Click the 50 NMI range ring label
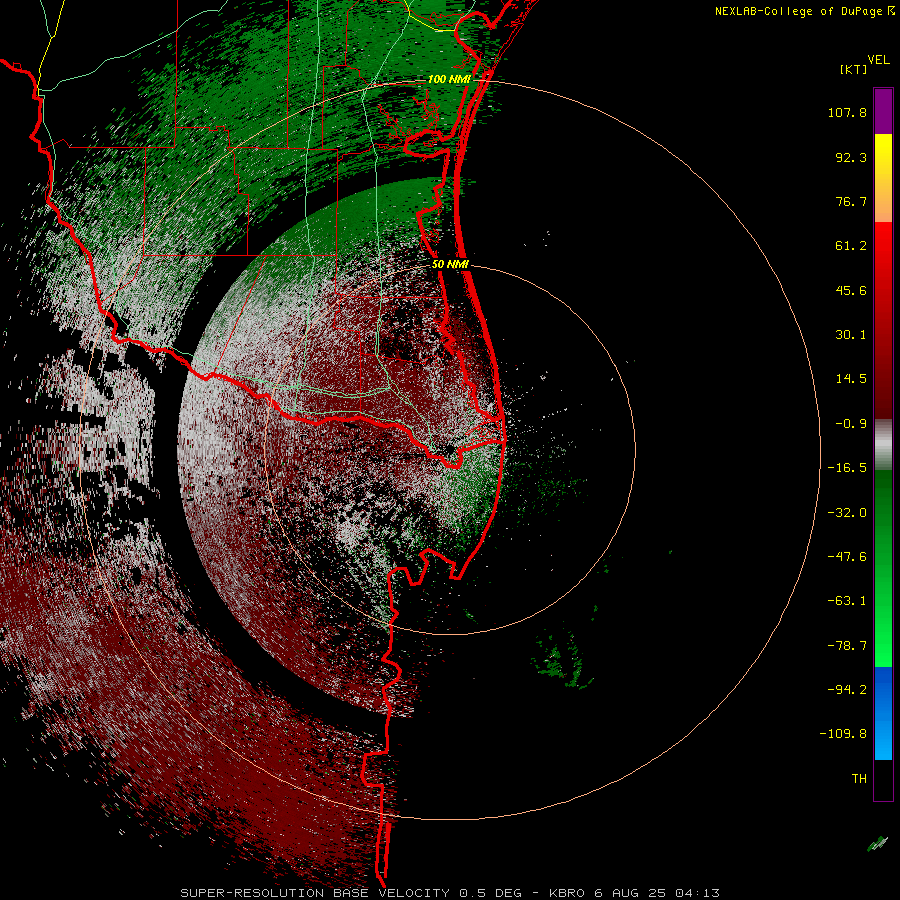 [450, 265]
